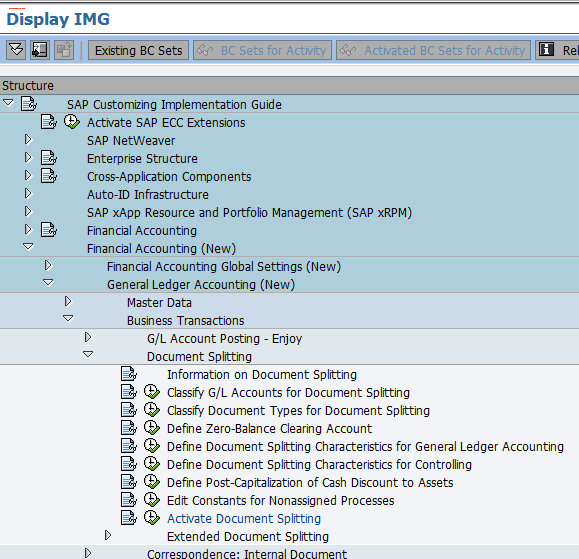The width and height of the screenshot is (579, 559).
Task: Open documentation icon for Activate SAP ECC Extensions
Action: tap(49, 122)
